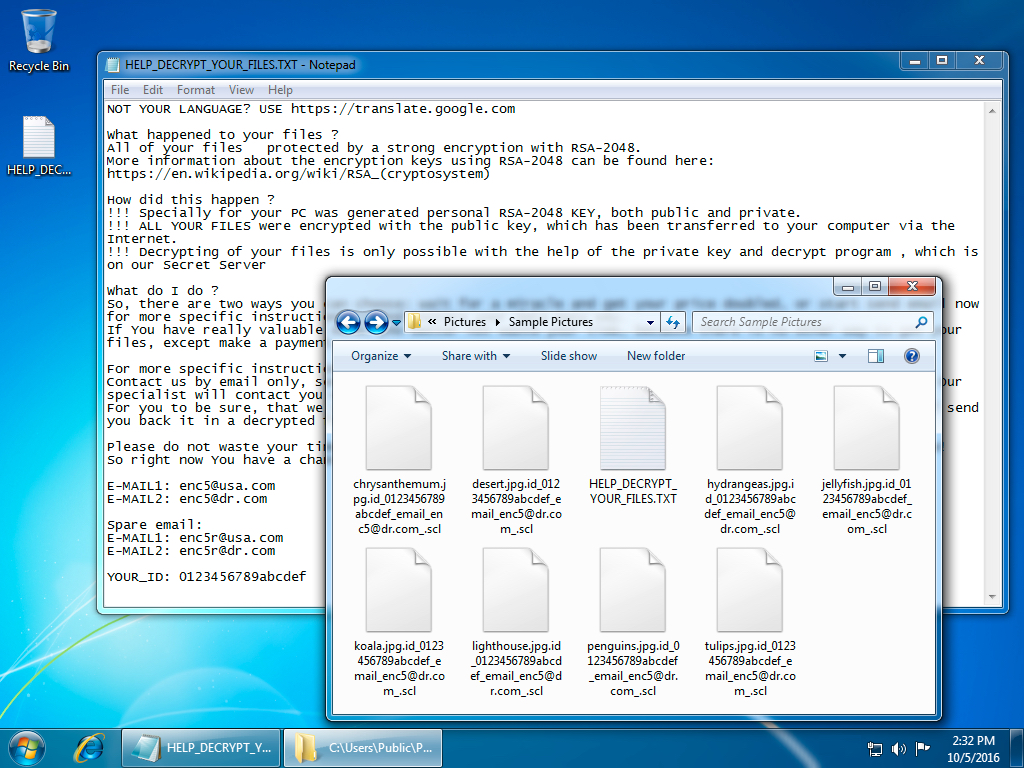This screenshot has width=1024, height=768.
Task: Expand the address bar history dropdown
Action: click(650, 322)
